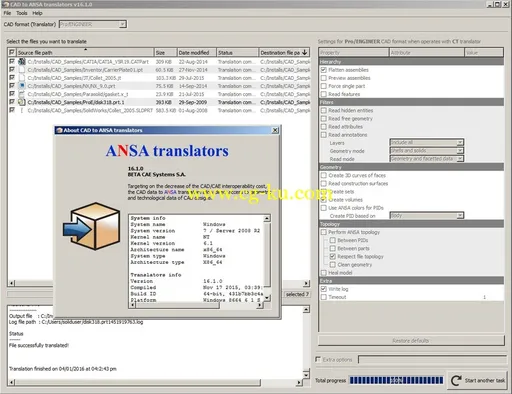Sort by Status column header
512x394 pixels.
click(238, 52)
